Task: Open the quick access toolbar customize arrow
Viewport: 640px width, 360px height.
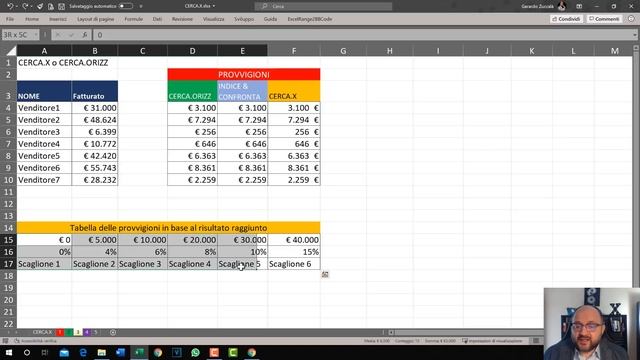Action: (141, 7)
